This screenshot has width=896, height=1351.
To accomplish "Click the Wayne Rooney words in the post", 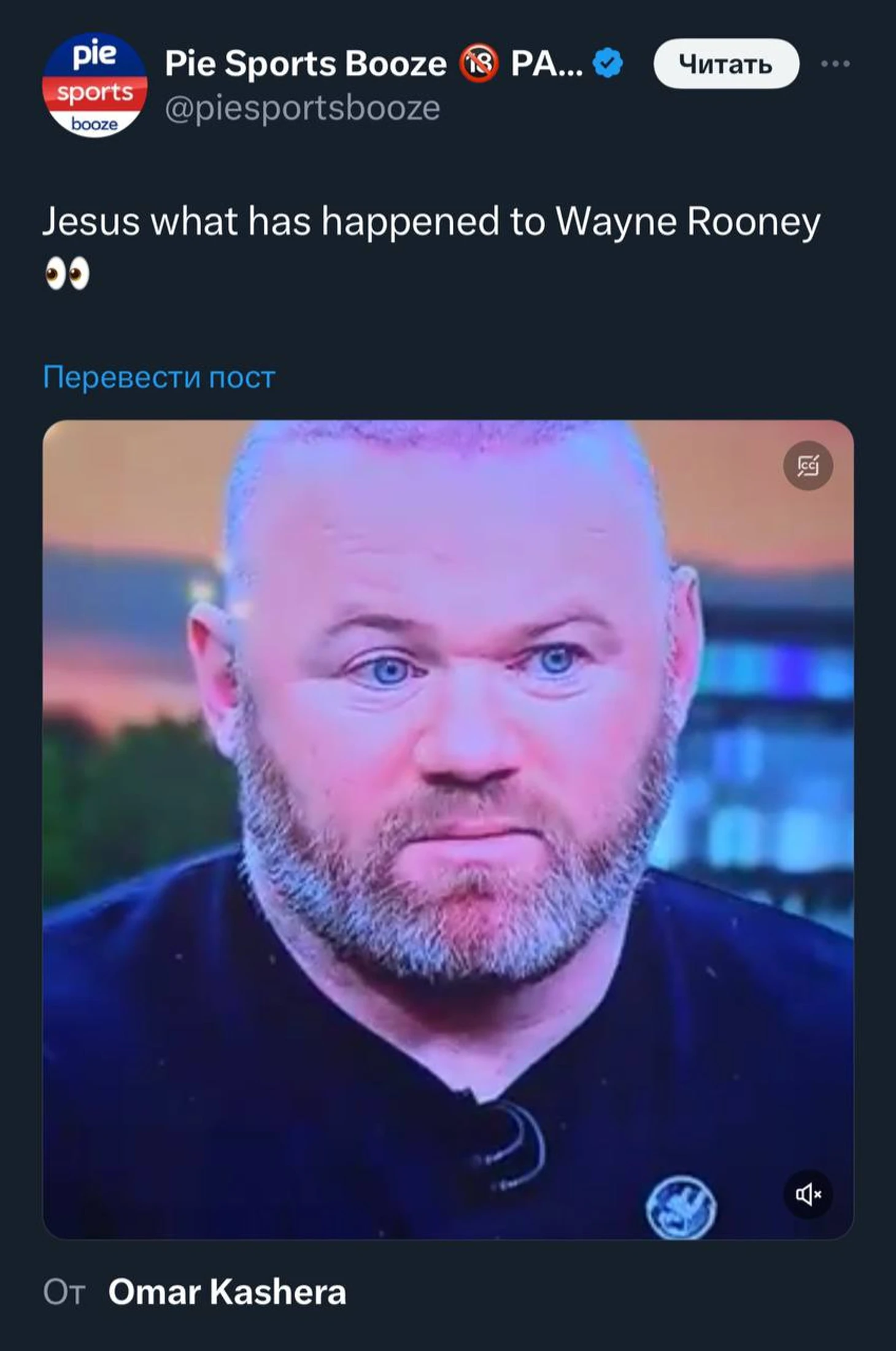I will (688, 221).
